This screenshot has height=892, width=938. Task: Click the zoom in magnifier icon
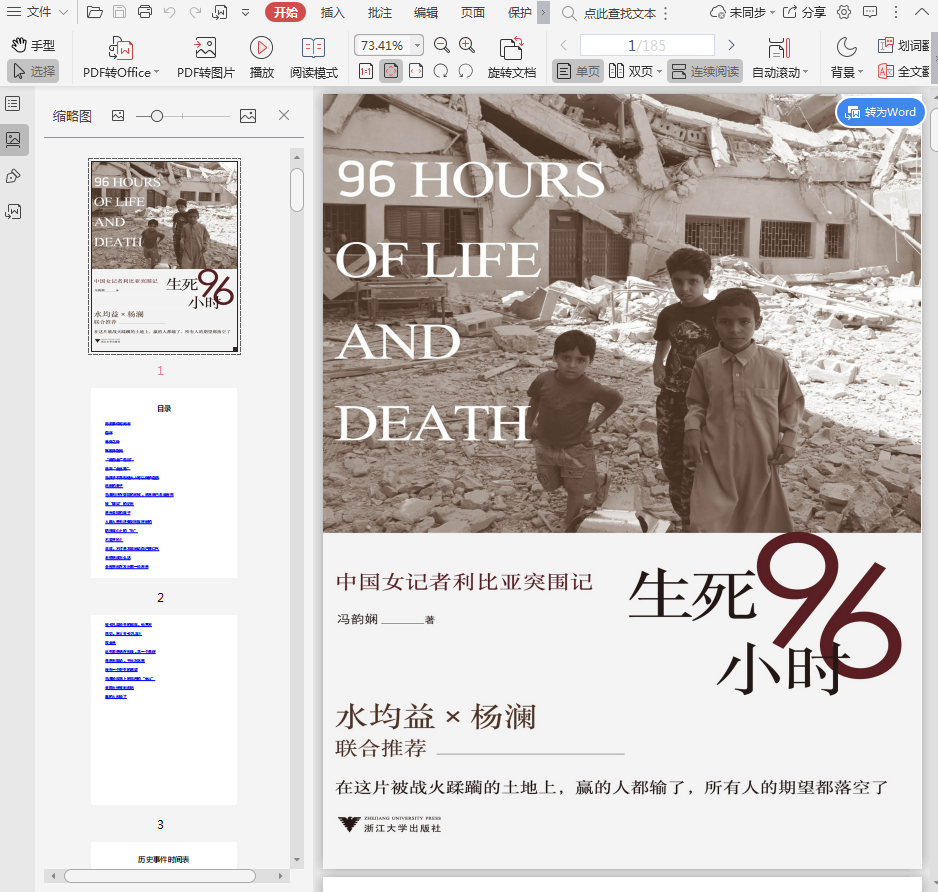click(467, 45)
